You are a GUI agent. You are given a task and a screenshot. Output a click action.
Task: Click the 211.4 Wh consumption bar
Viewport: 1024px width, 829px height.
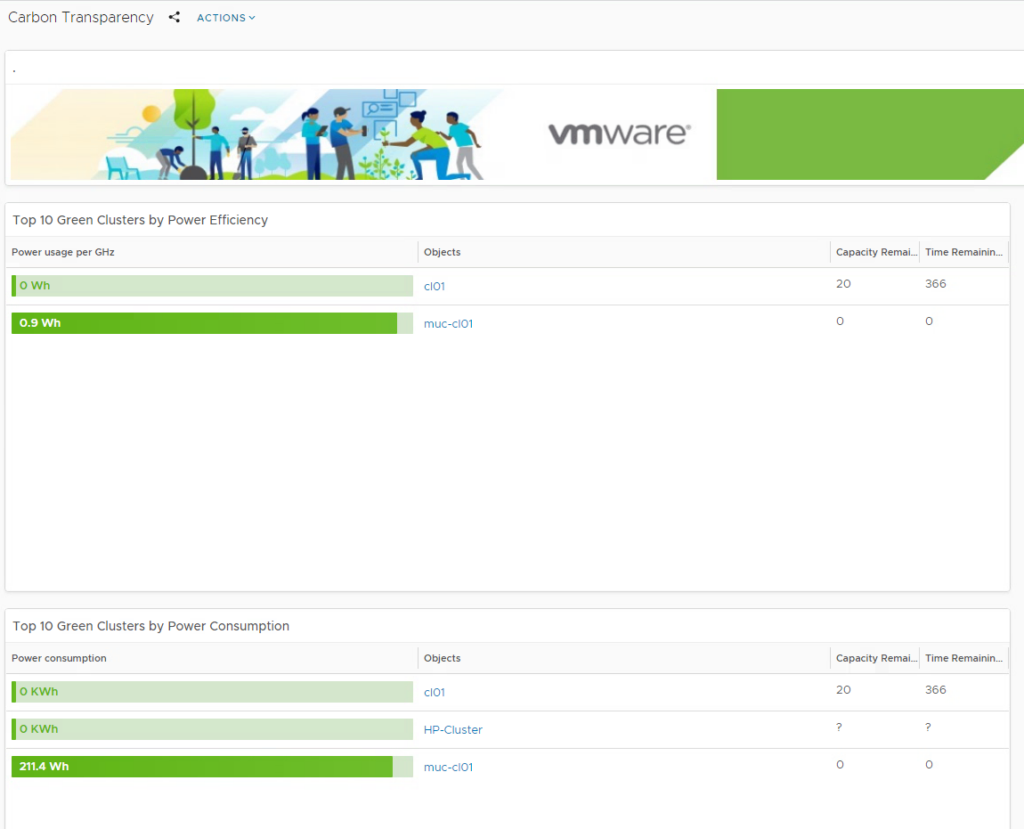pyautogui.click(x=212, y=767)
